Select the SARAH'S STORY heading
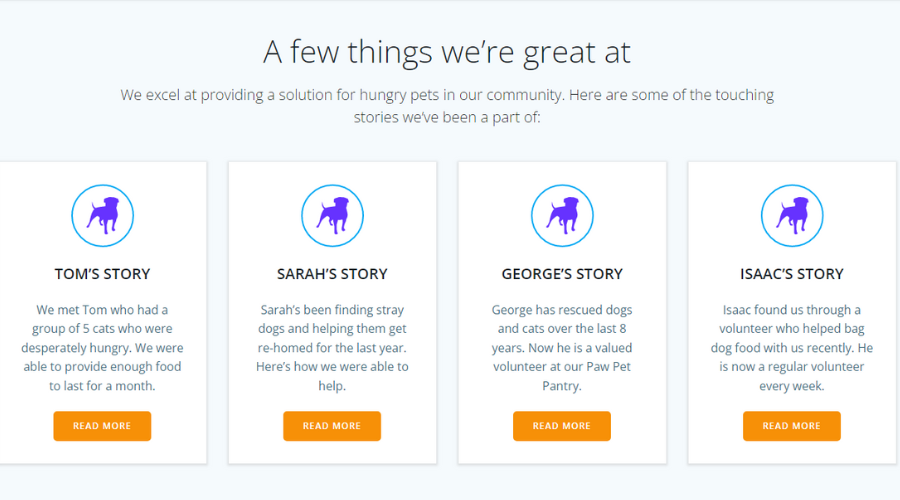Viewport: 900px width, 500px height. 332,274
